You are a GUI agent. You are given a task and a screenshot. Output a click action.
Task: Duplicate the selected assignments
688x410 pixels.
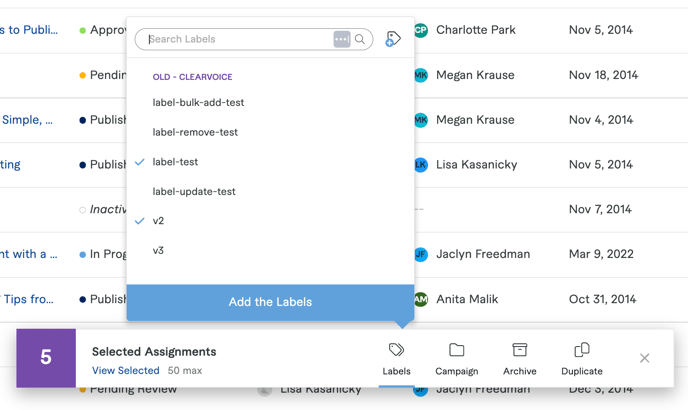581,358
